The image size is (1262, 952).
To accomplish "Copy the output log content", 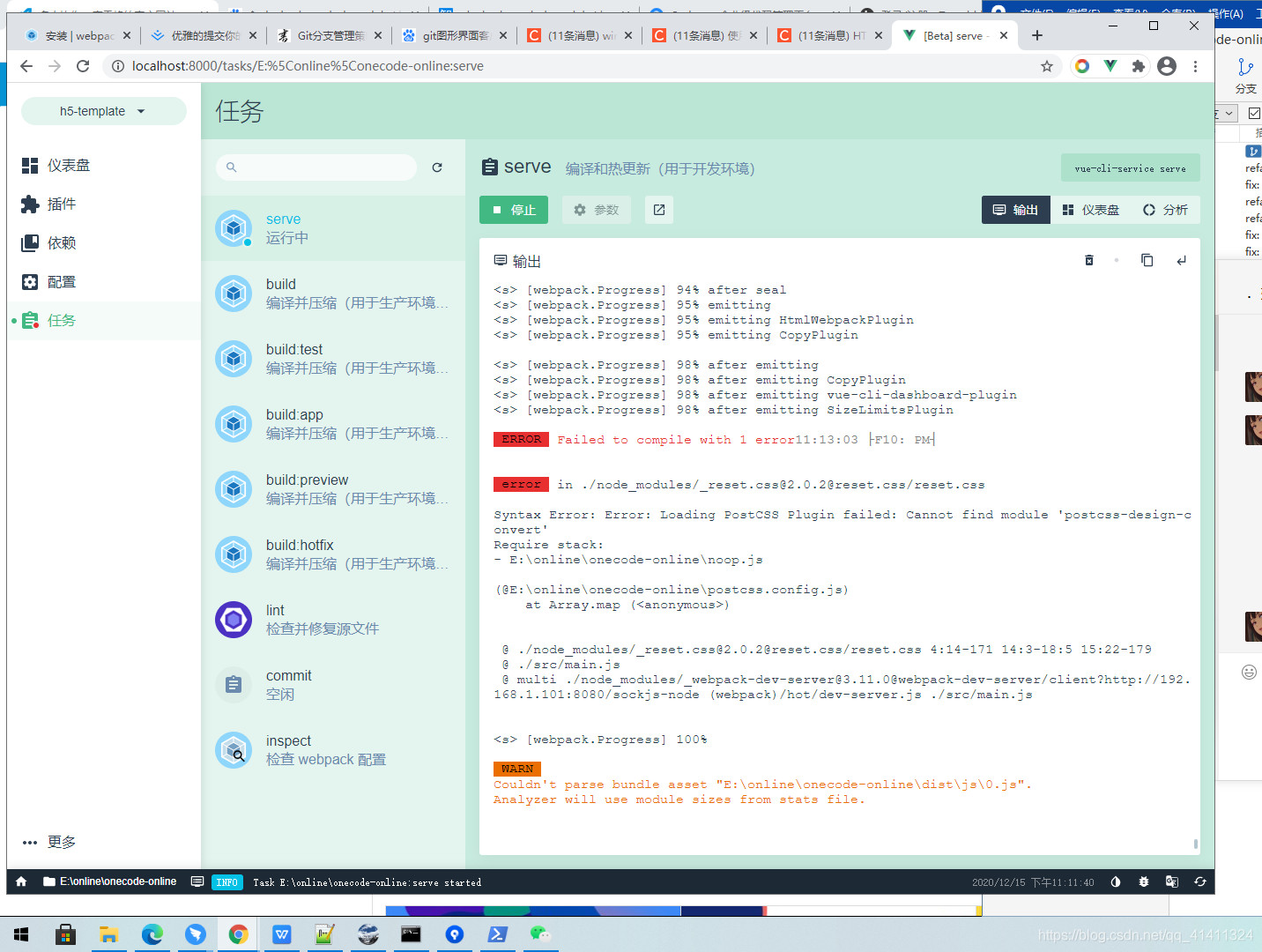I will click(x=1147, y=260).
